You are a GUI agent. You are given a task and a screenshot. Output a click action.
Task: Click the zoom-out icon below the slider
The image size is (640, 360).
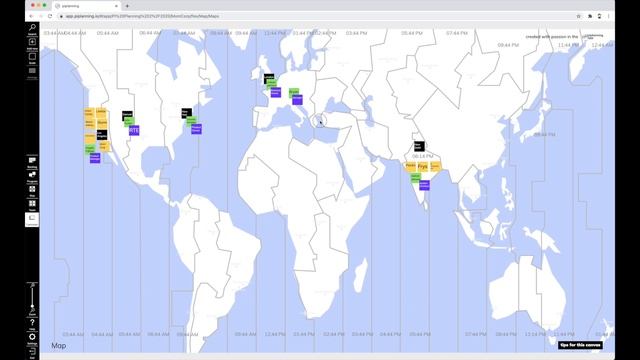click(x=32, y=311)
